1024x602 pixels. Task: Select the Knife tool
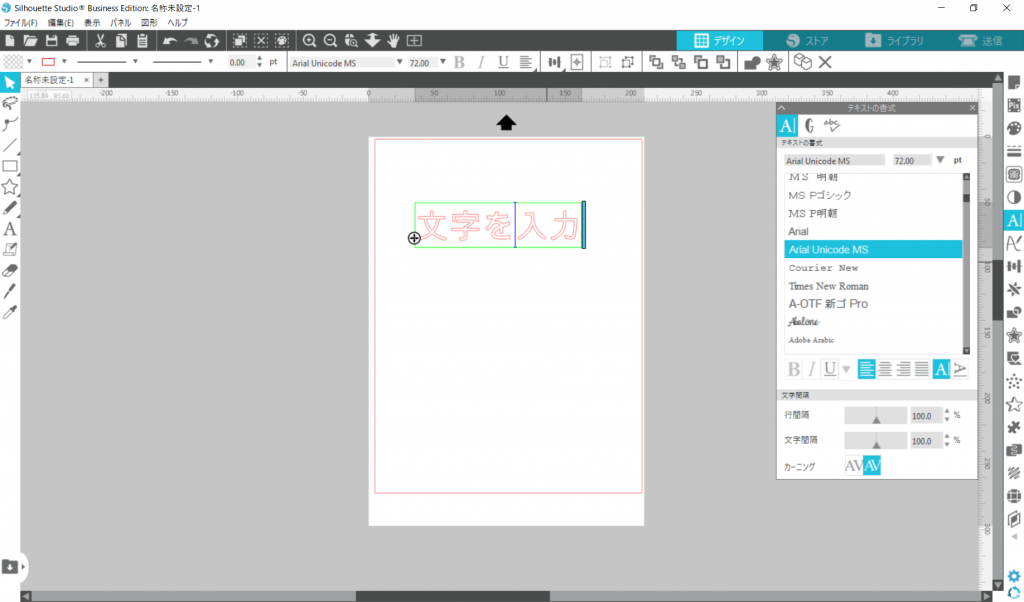click(10, 291)
